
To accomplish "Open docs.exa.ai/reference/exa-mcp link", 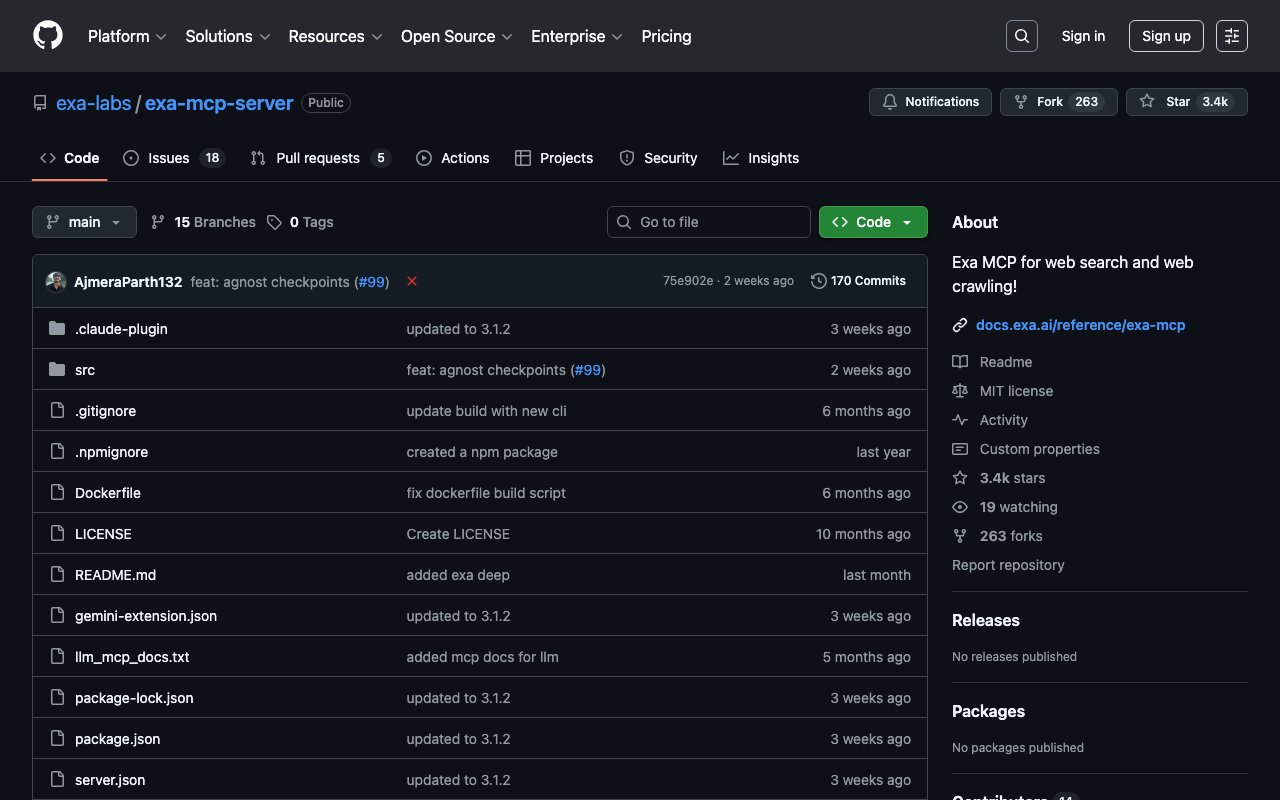I will pos(1080,325).
